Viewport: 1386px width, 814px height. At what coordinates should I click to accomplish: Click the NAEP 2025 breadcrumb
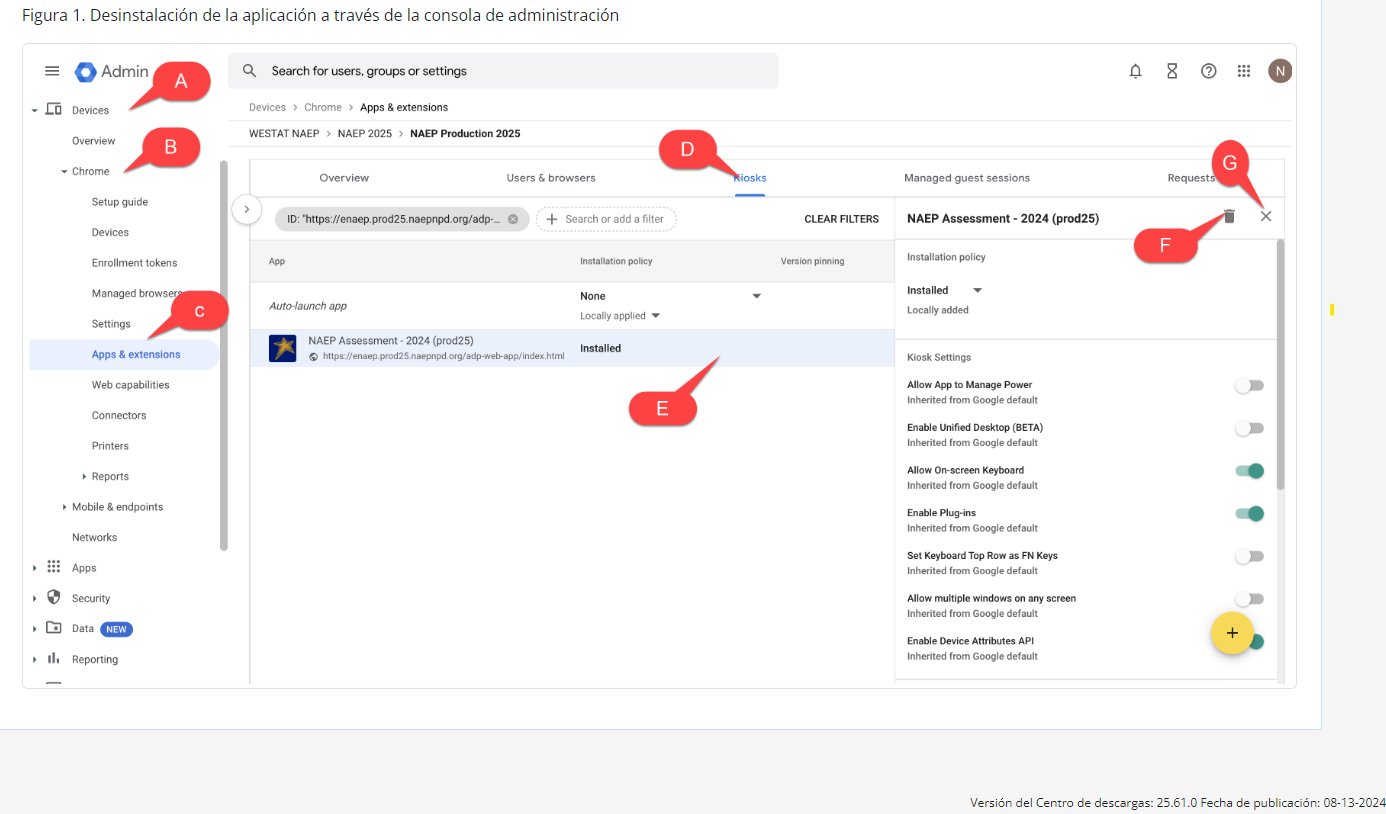[x=364, y=133]
